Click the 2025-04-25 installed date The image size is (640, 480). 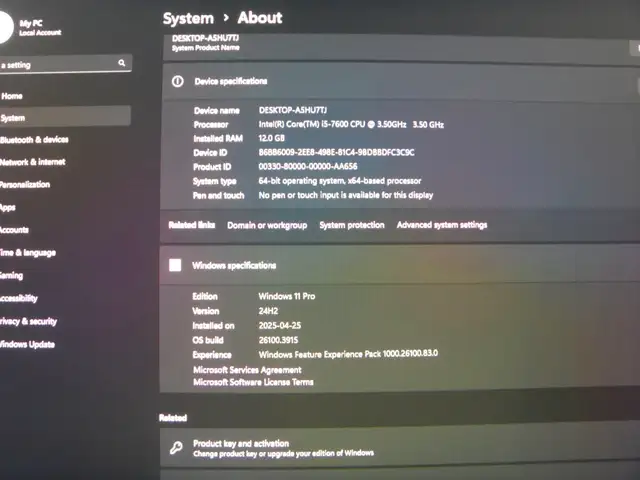pos(280,325)
